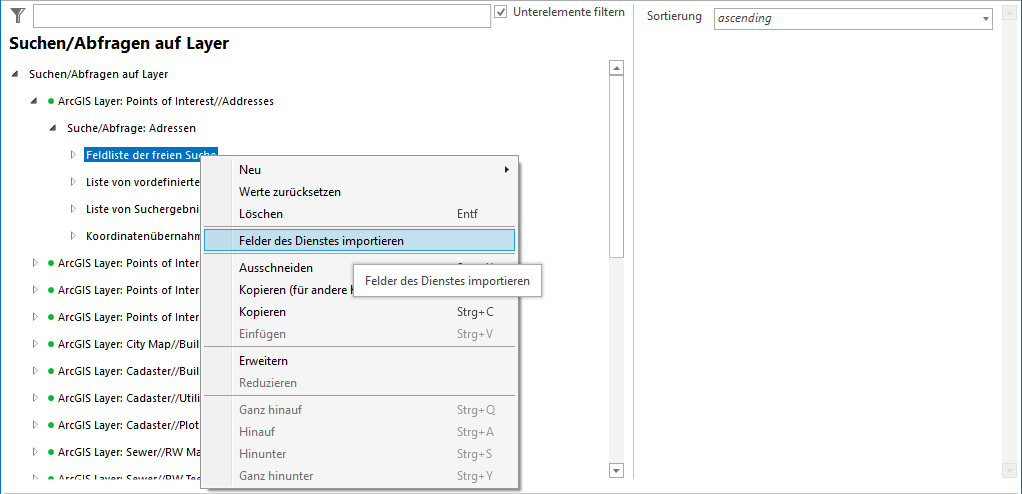Choose Kopieren with Strg+C shortcut
This screenshot has width=1022, height=494.
point(262,312)
